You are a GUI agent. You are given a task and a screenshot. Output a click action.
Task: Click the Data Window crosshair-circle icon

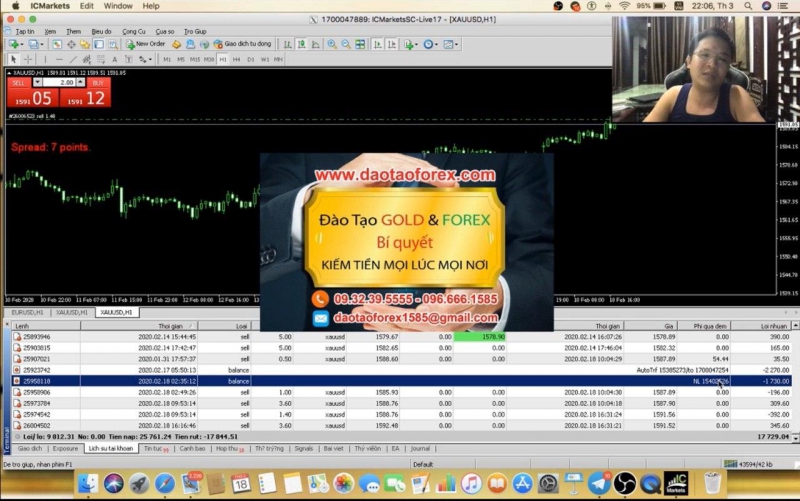click(71, 44)
